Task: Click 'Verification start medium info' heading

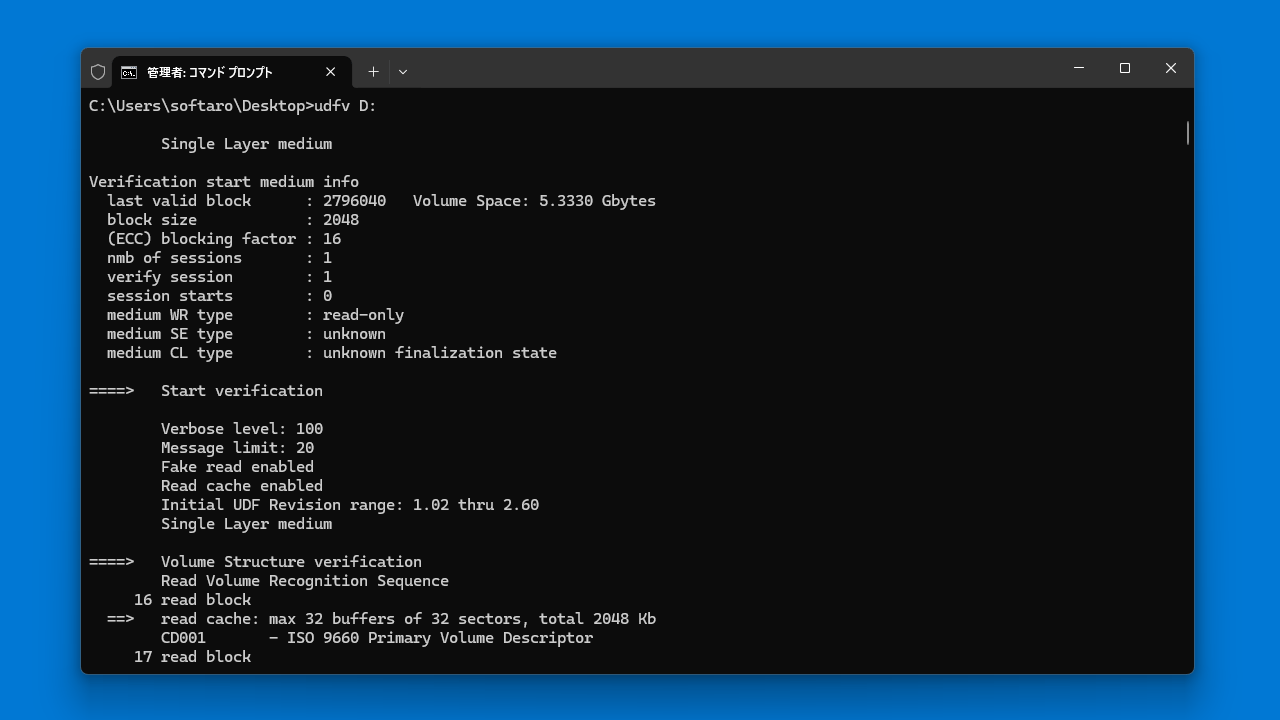Action: click(224, 182)
